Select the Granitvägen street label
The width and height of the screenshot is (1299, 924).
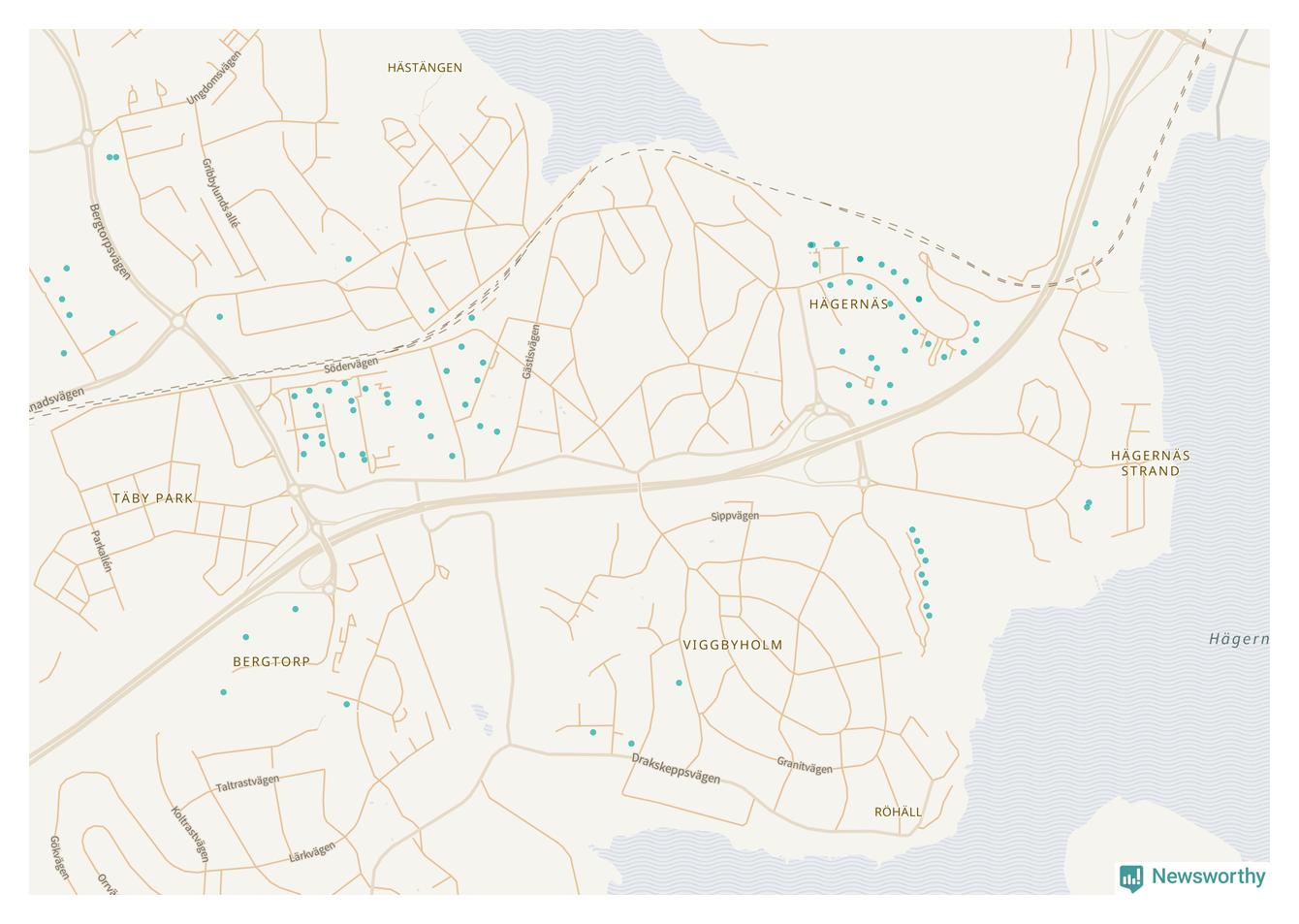click(x=805, y=766)
